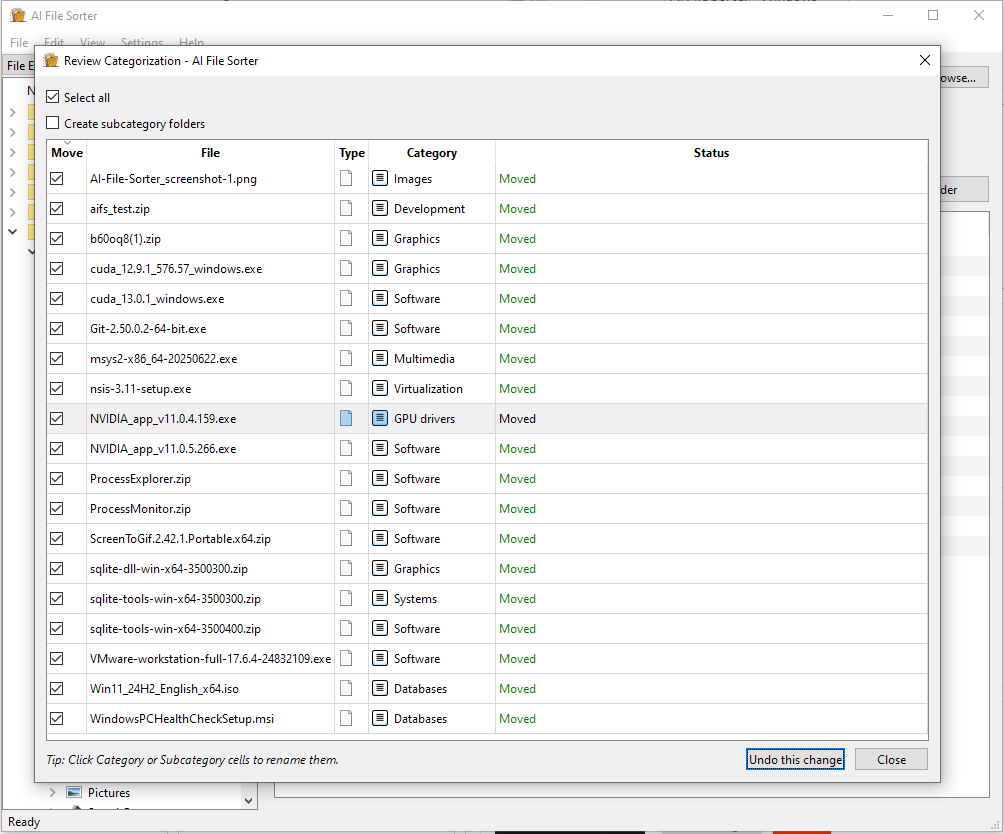This screenshot has height=834, width=1004.
Task: Open the File menu in main window
Action: (19, 43)
